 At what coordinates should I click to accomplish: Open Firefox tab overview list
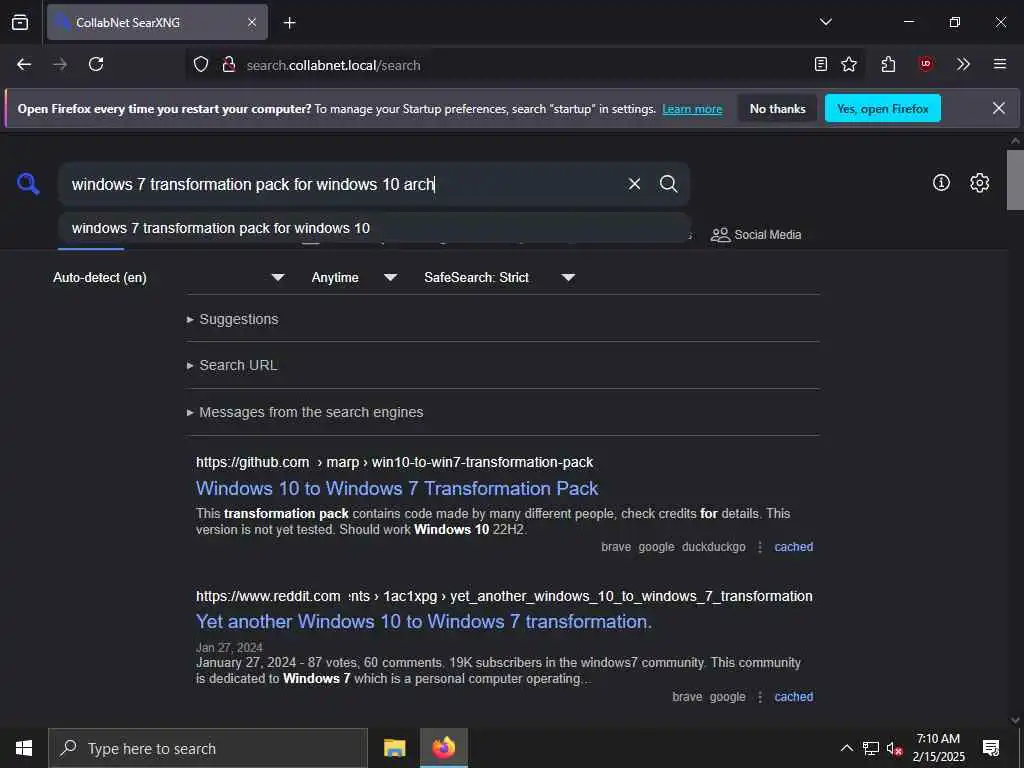point(20,22)
